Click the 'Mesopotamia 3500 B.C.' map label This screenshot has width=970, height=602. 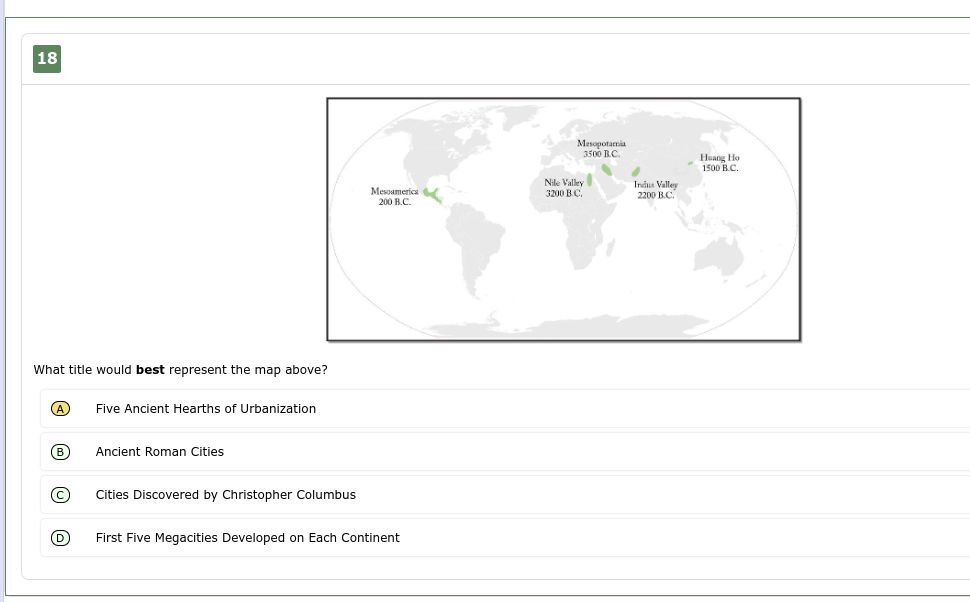click(601, 149)
